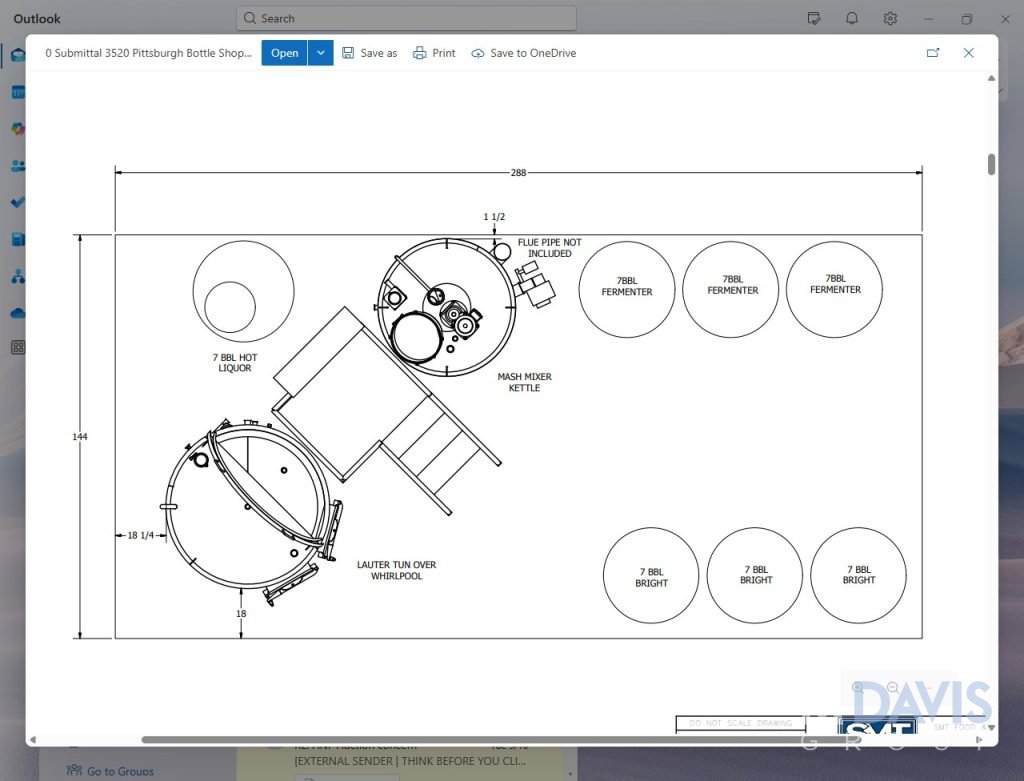Open the To Do checkmark in sidebar

click(x=18, y=202)
